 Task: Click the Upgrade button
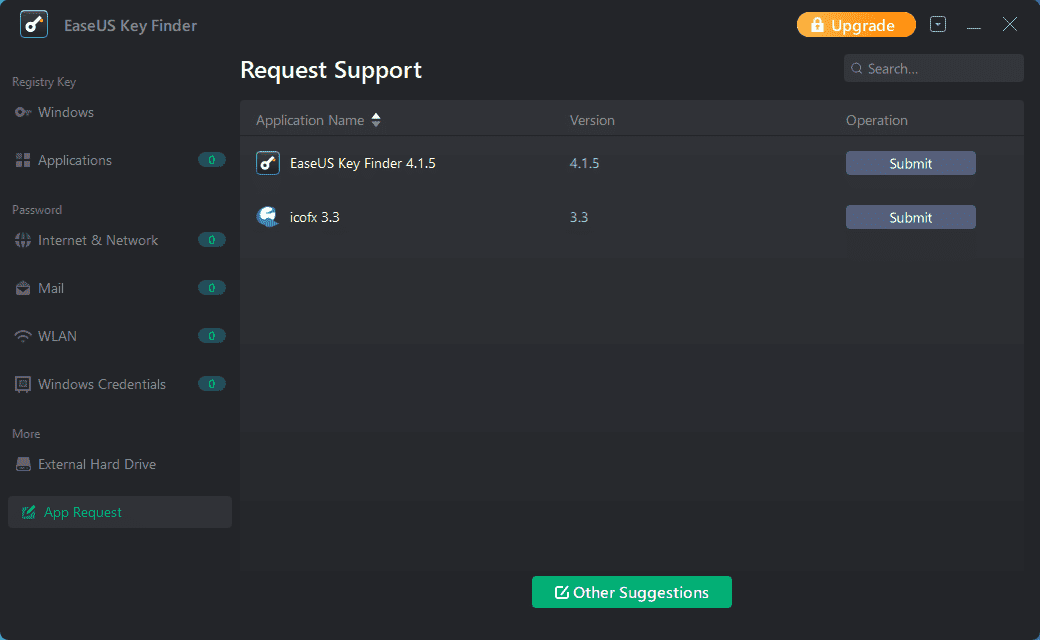coord(856,25)
